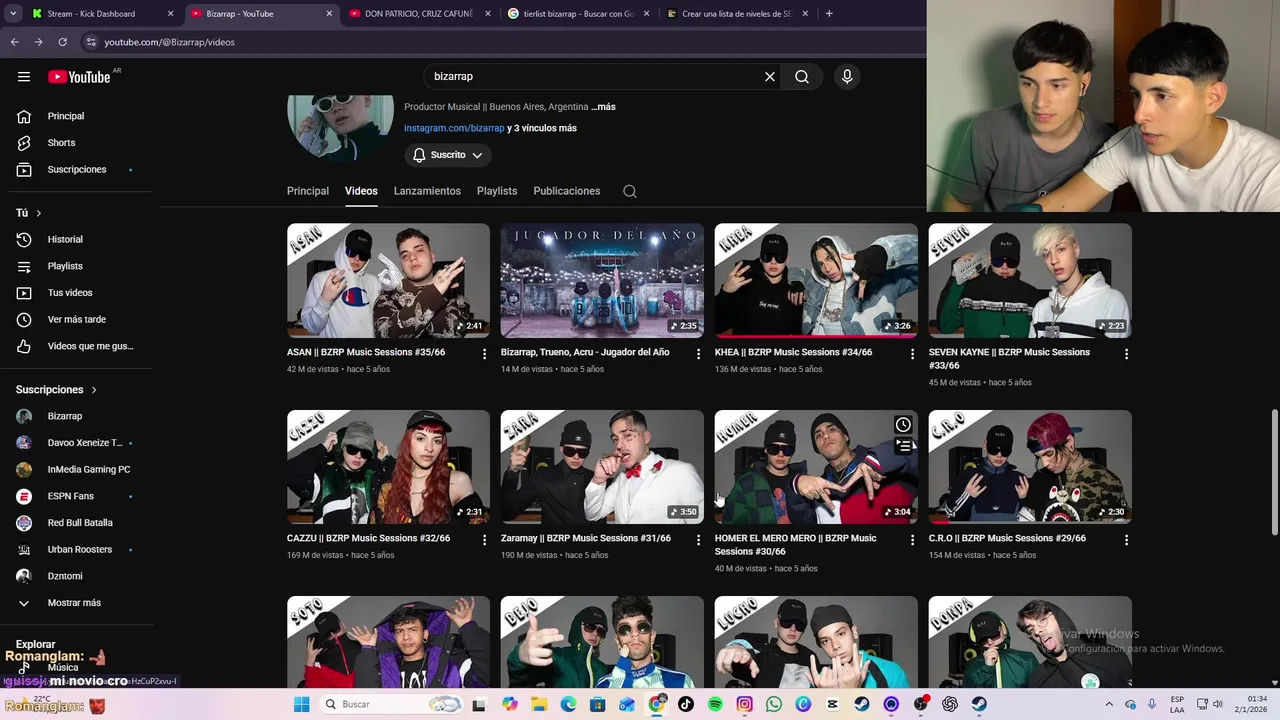Click the magnifier search button
Image resolution: width=1280 pixels, height=720 pixels.
coord(802,77)
